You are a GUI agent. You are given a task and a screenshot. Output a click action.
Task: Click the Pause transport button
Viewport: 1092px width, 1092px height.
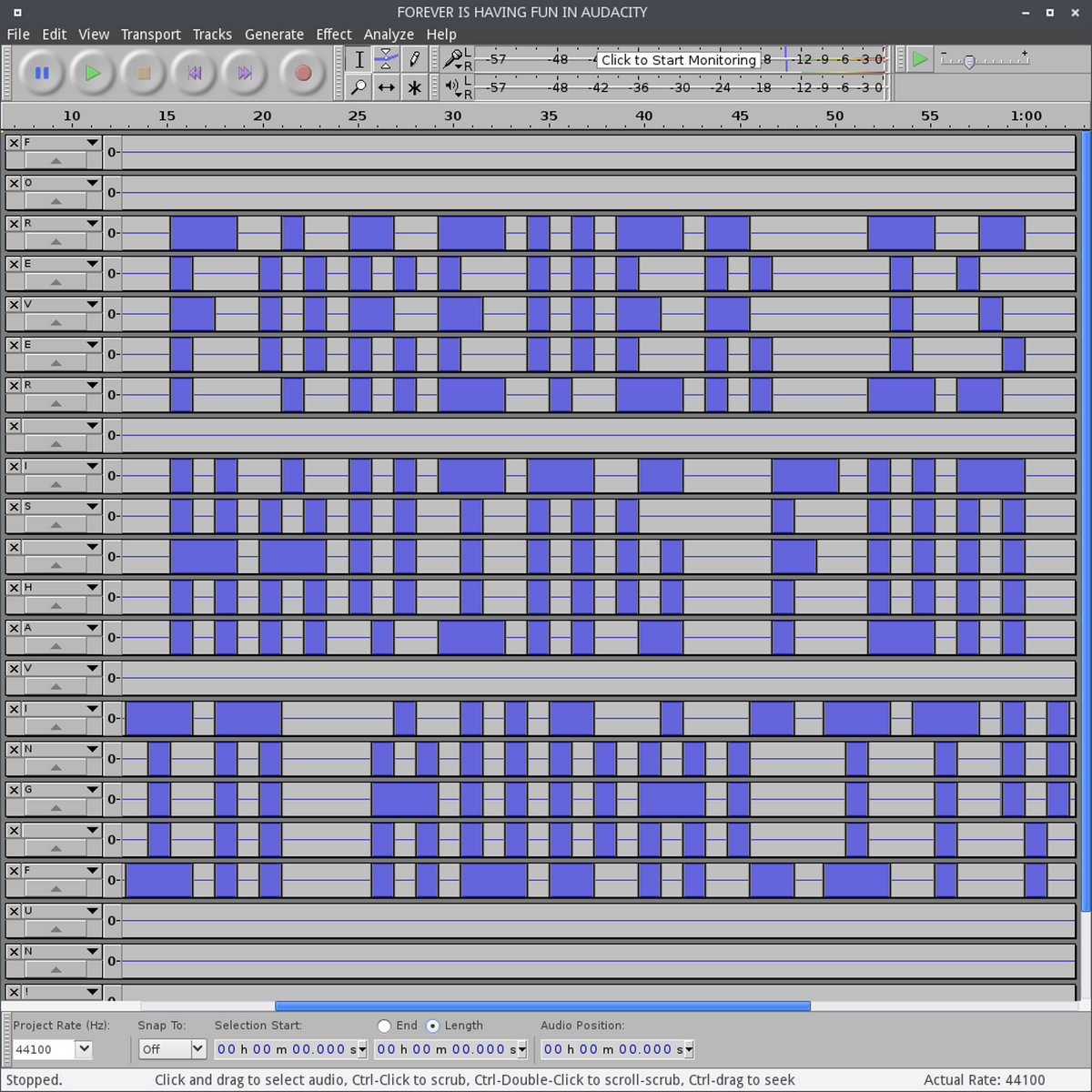click(x=42, y=73)
